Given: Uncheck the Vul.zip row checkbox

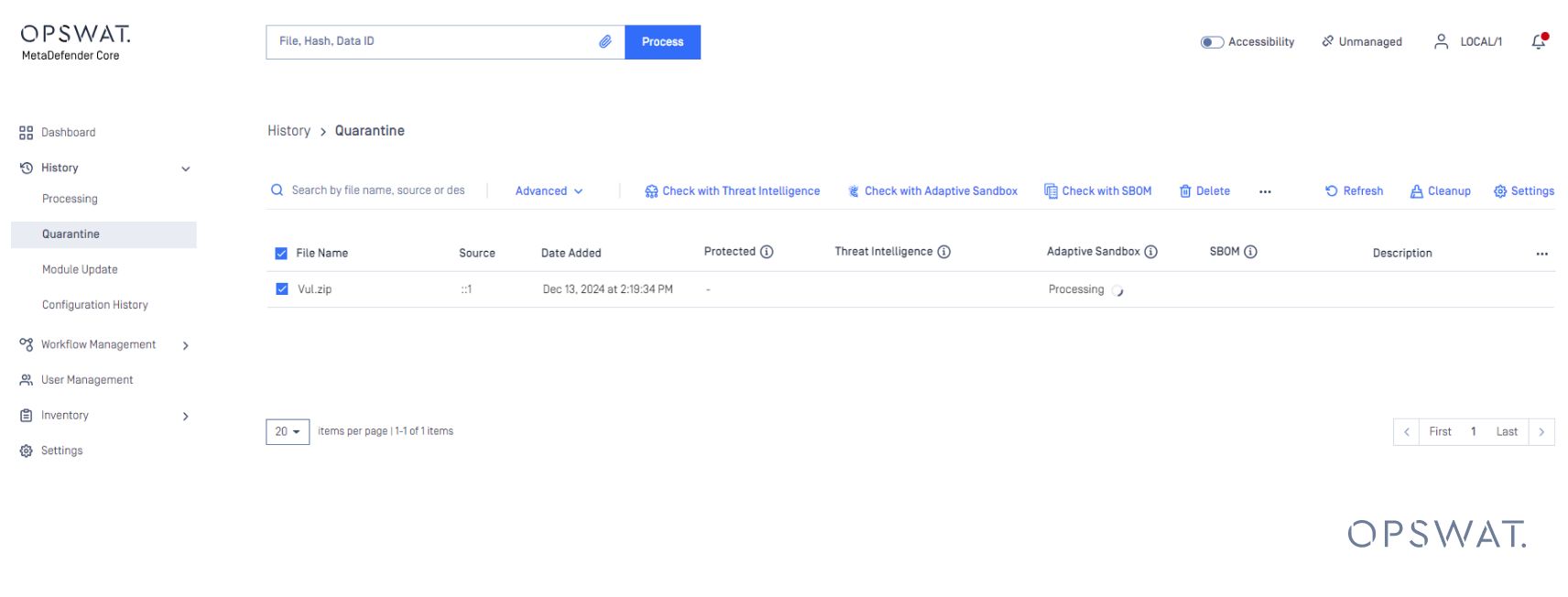Looking at the screenshot, I should pyautogui.click(x=282, y=289).
